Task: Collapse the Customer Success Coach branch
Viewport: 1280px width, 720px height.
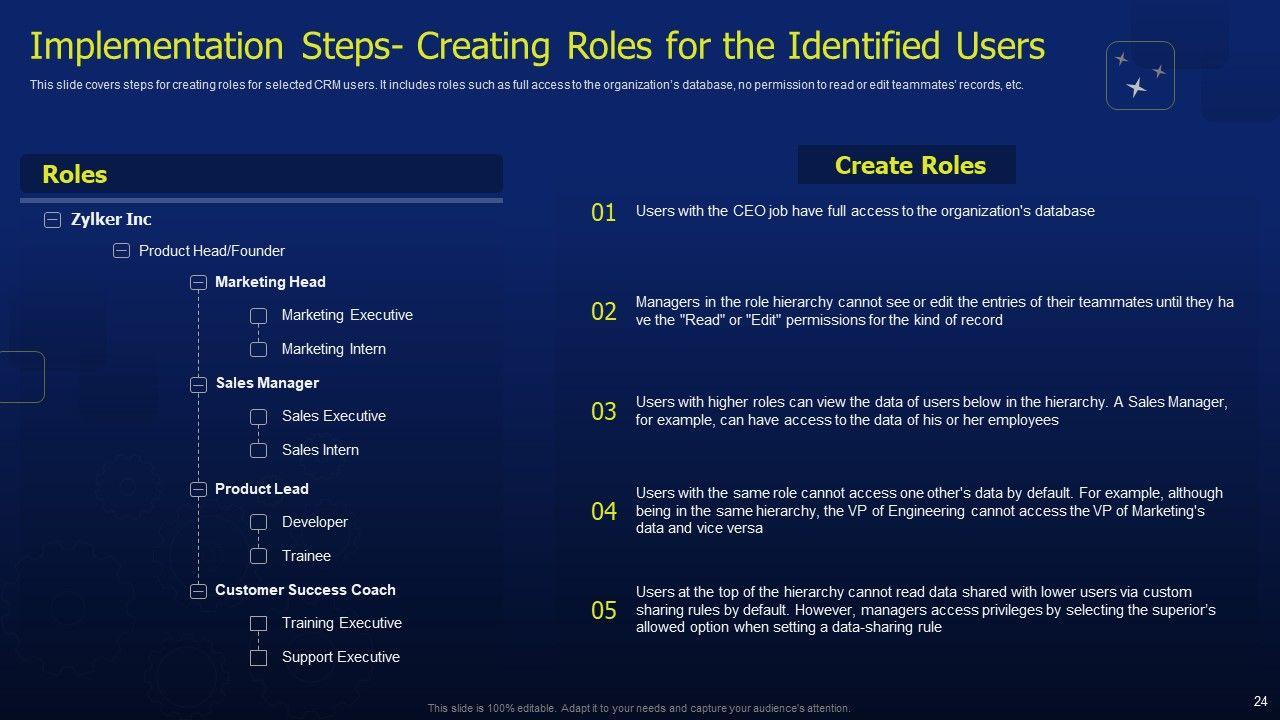Action: point(198,591)
